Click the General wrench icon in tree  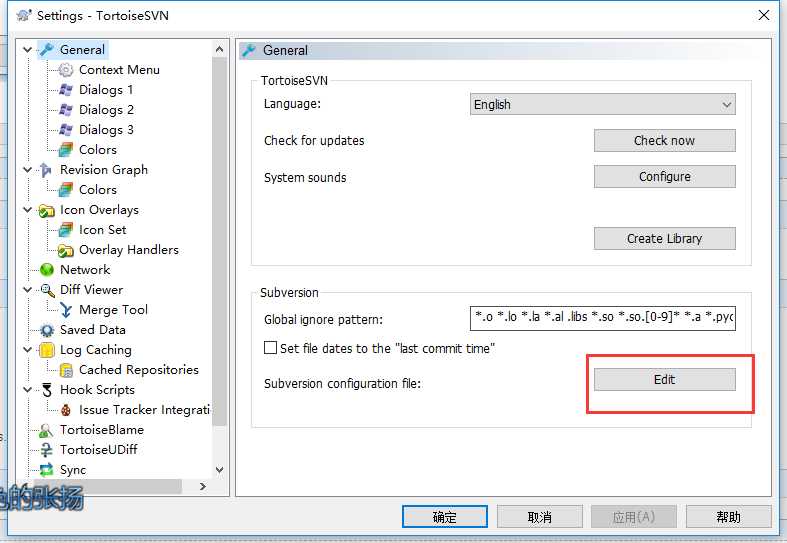tap(47, 50)
